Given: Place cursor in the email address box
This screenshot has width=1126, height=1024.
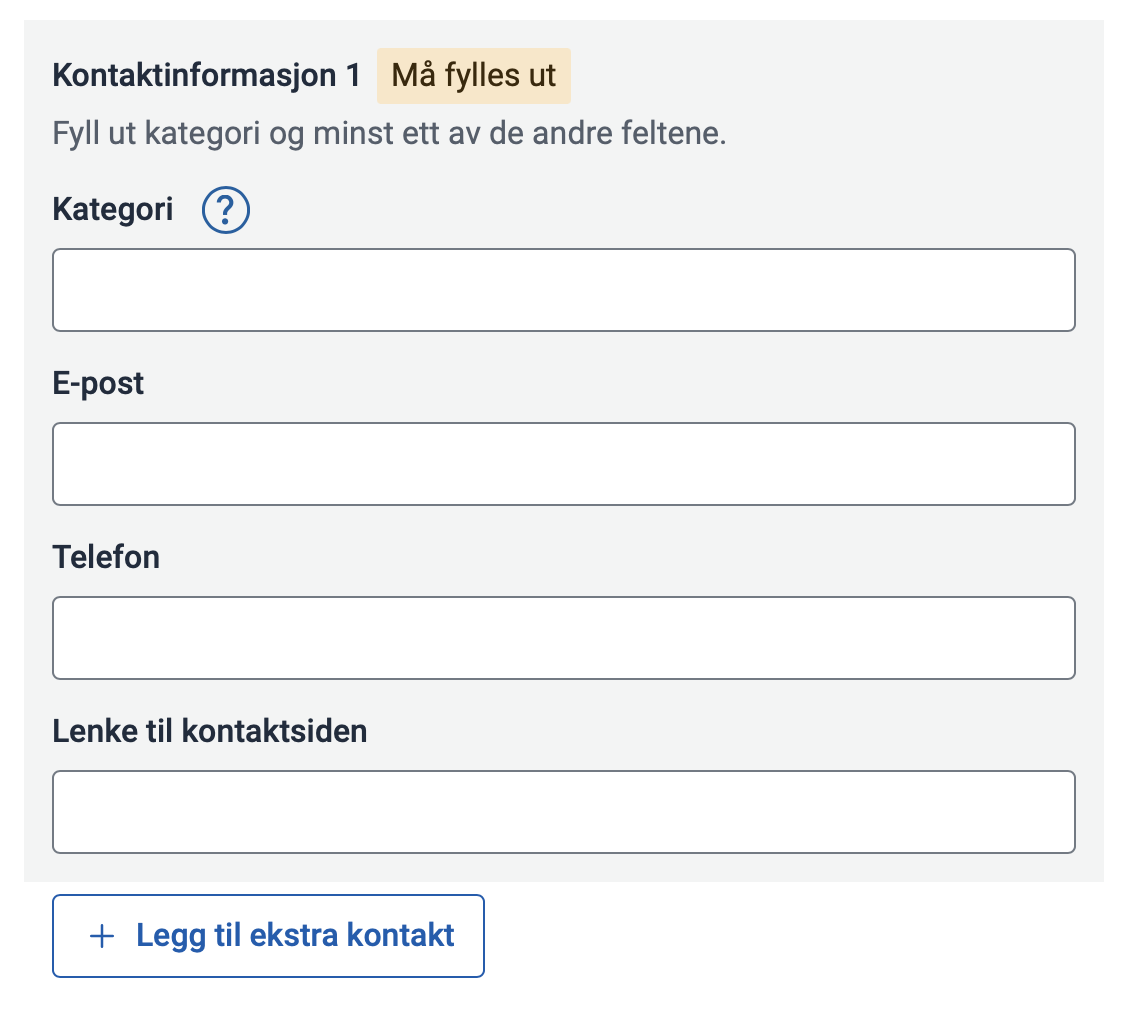Looking at the screenshot, I should click(x=563, y=464).
